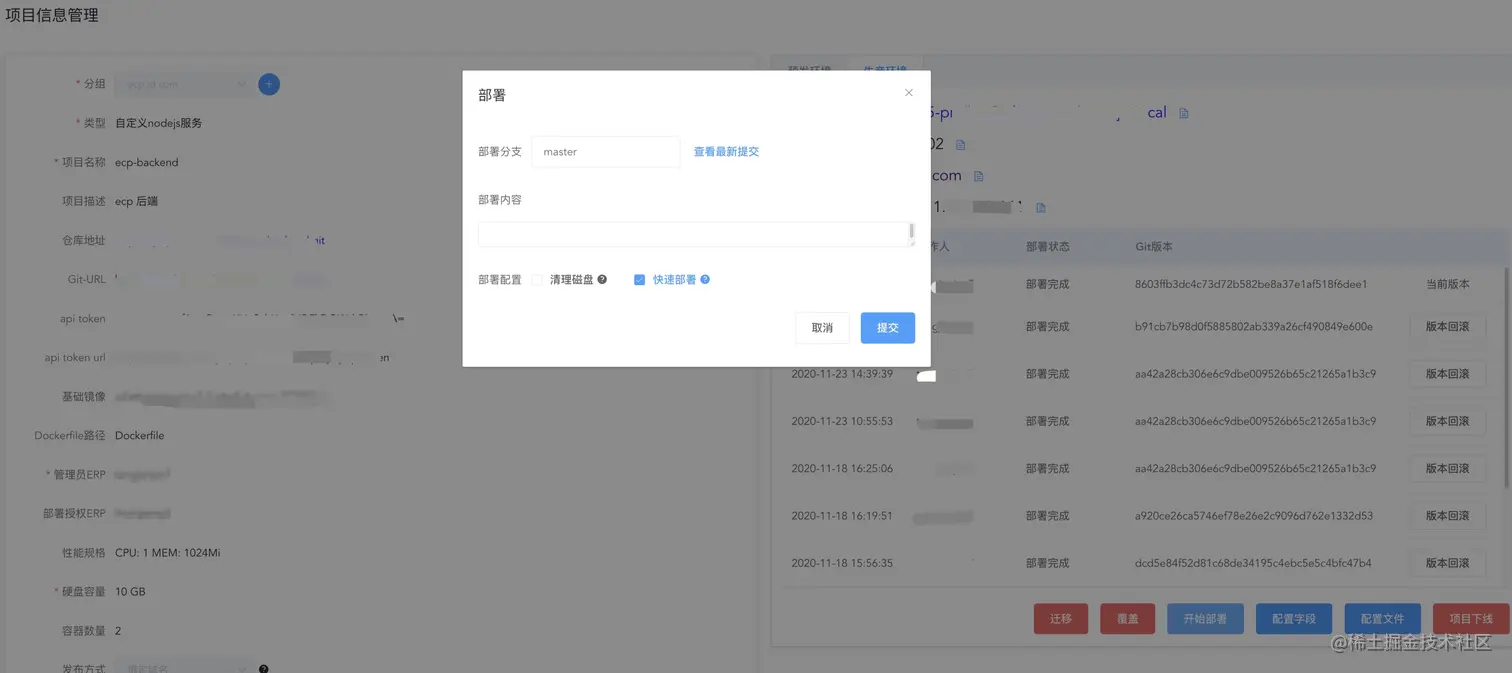This screenshot has height=673, width=1512.
Task: Close the 部署 dialog with the X
Action: (908, 92)
